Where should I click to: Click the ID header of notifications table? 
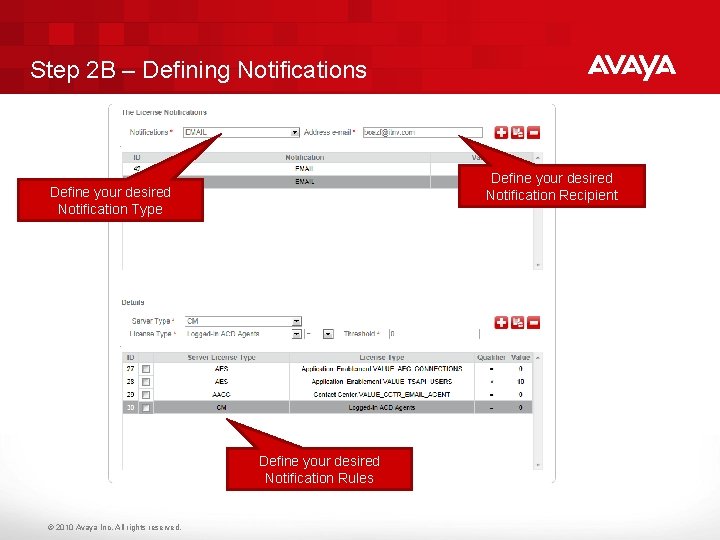point(136,158)
